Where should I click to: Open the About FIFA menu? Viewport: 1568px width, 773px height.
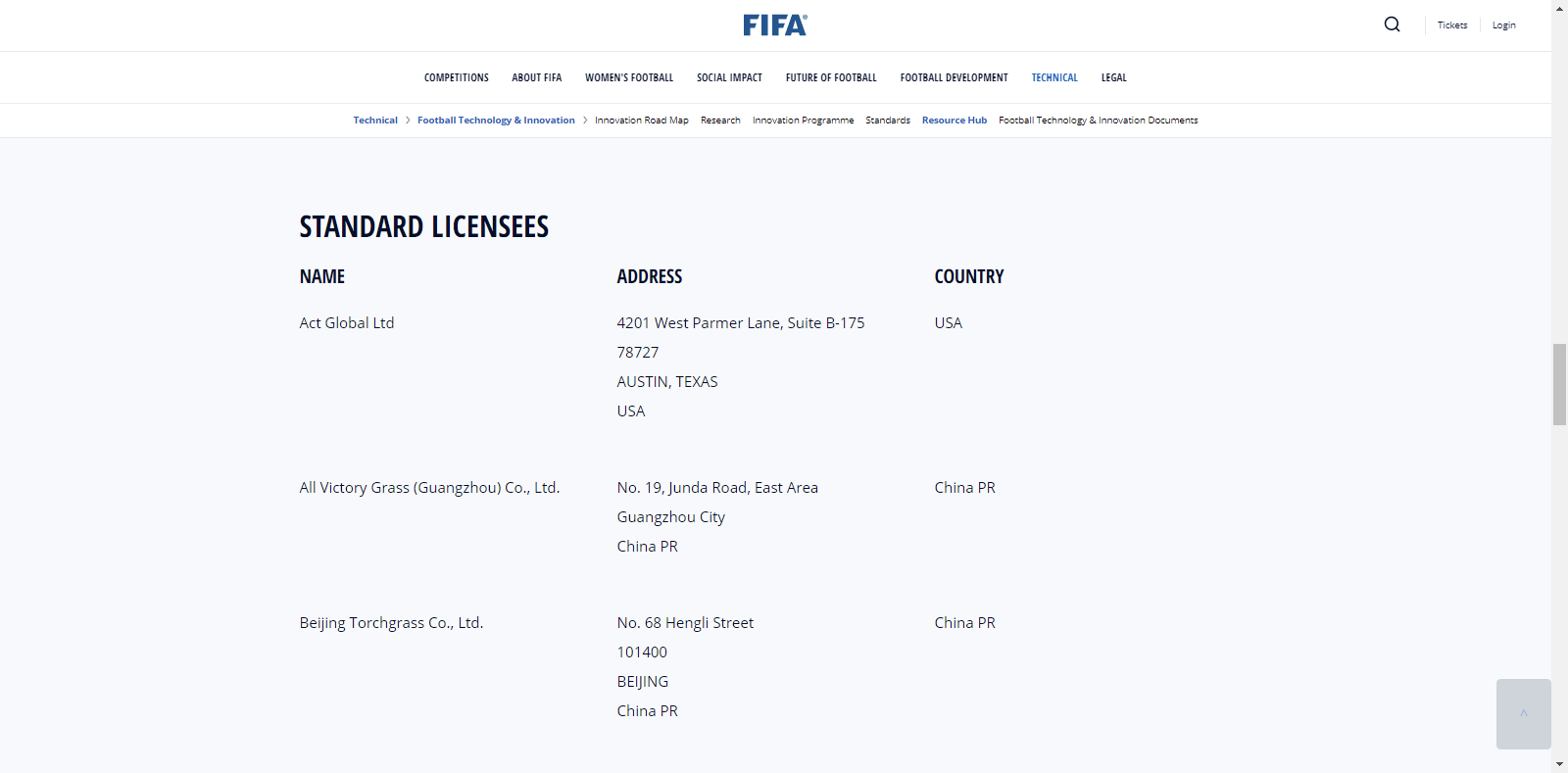tap(536, 77)
